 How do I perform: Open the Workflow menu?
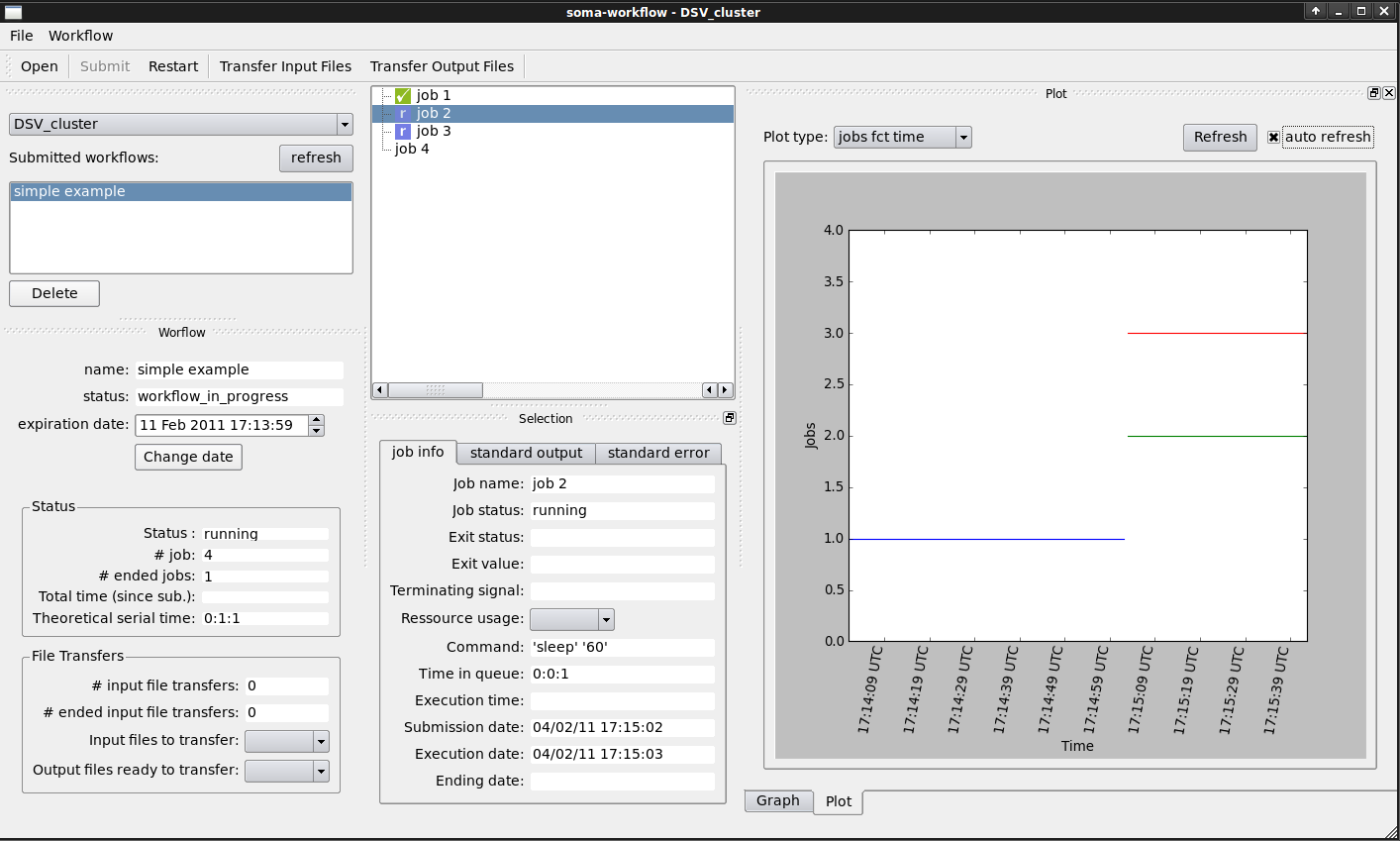point(80,36)
